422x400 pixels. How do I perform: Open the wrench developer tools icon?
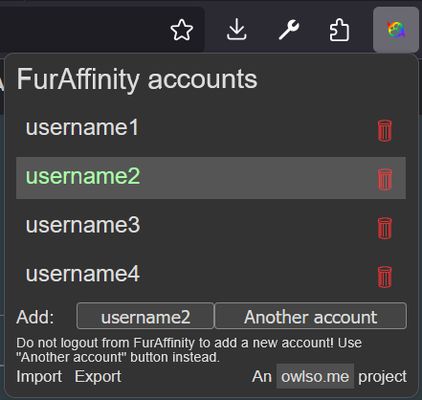289,30
